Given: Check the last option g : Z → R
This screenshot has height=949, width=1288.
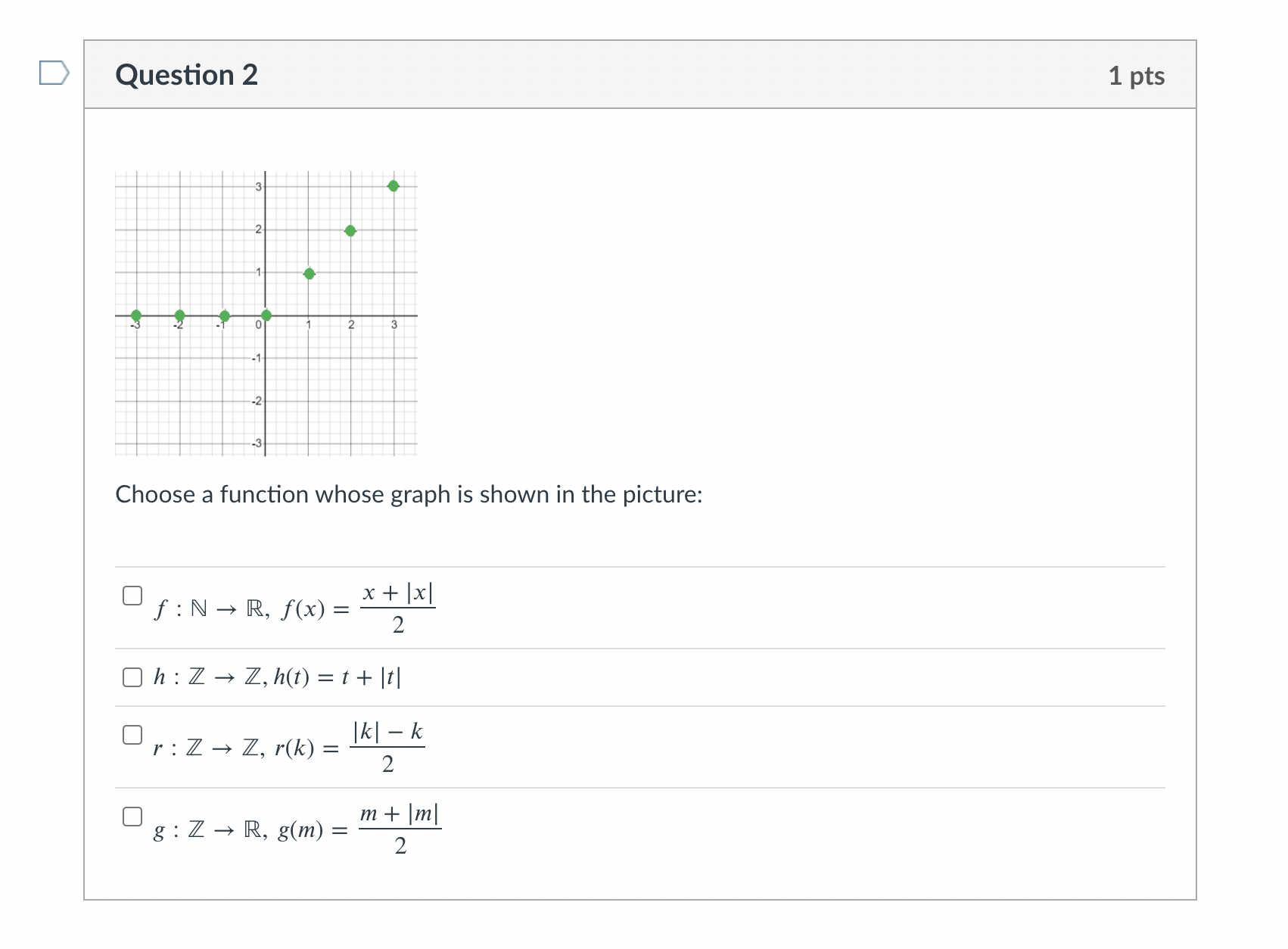Looking at the screenshot, I should 132,816.
